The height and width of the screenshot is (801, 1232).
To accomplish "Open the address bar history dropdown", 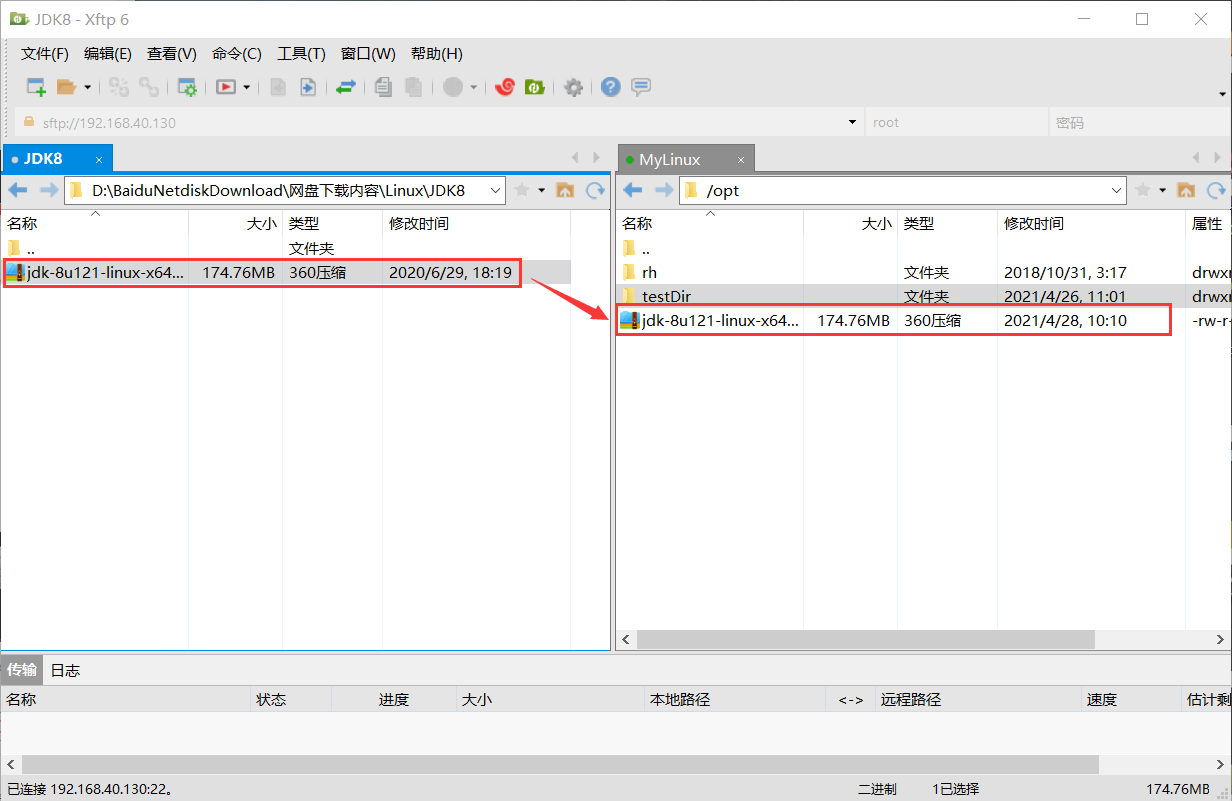I will [x=853, y=122].
